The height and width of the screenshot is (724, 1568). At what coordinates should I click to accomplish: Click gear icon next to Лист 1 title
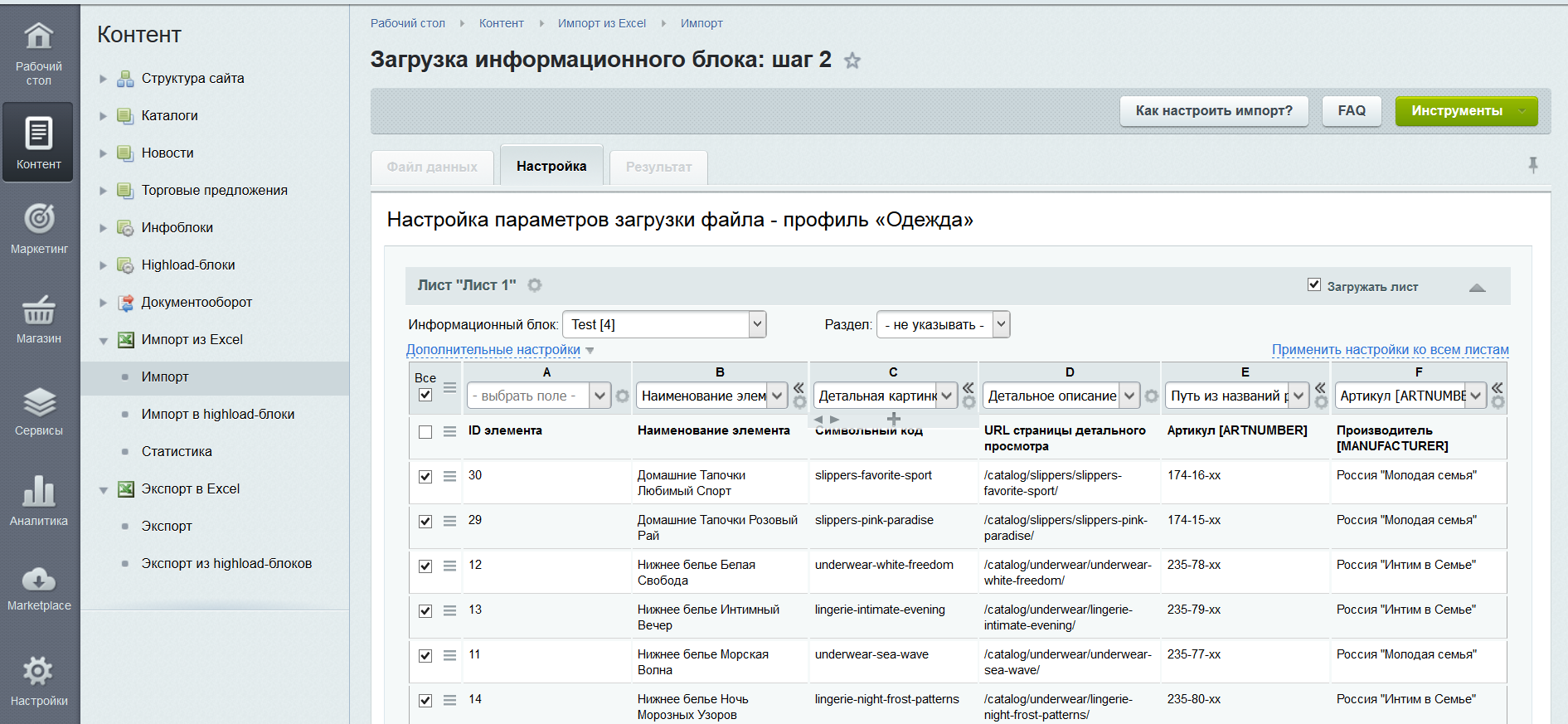[535, 285]
